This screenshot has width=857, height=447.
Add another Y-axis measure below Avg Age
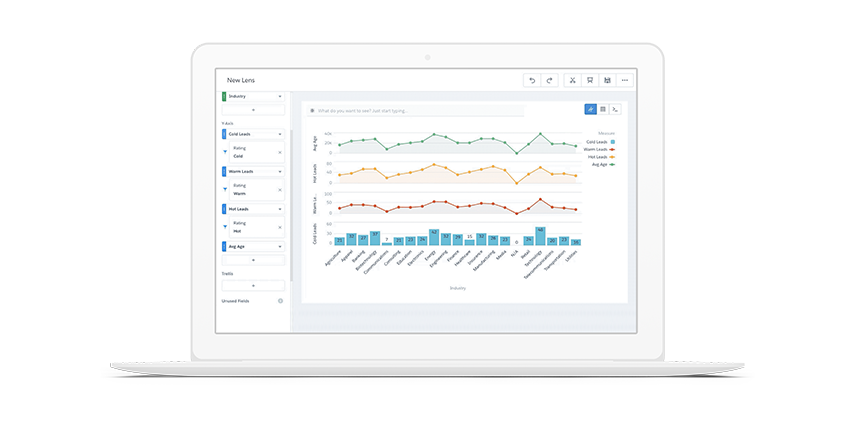(x=253, y=259)
